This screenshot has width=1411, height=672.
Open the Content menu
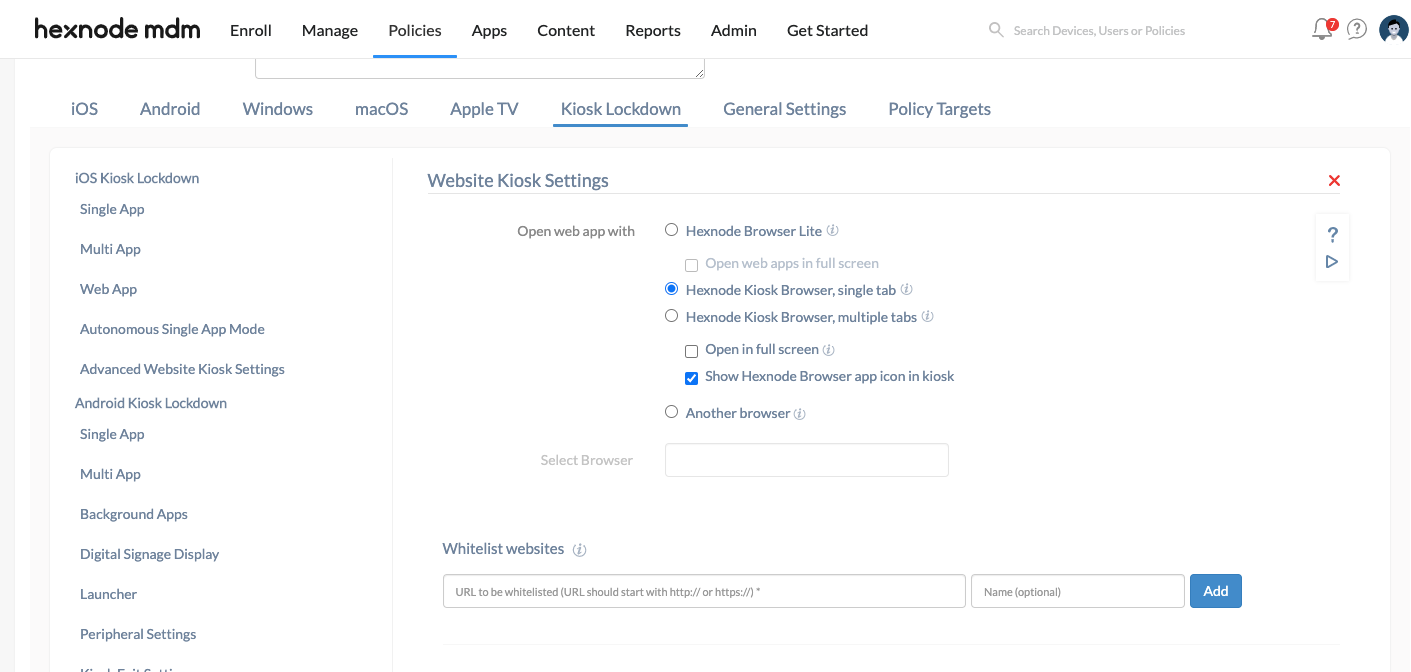pyautogui.click(x=566, y=30)
